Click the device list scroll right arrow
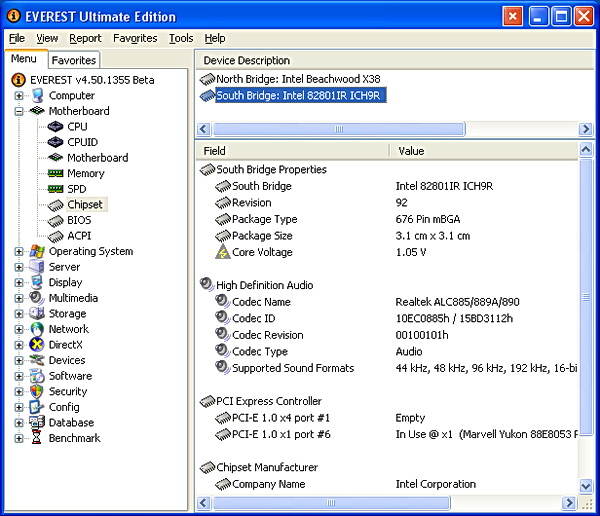 point(585,129)
